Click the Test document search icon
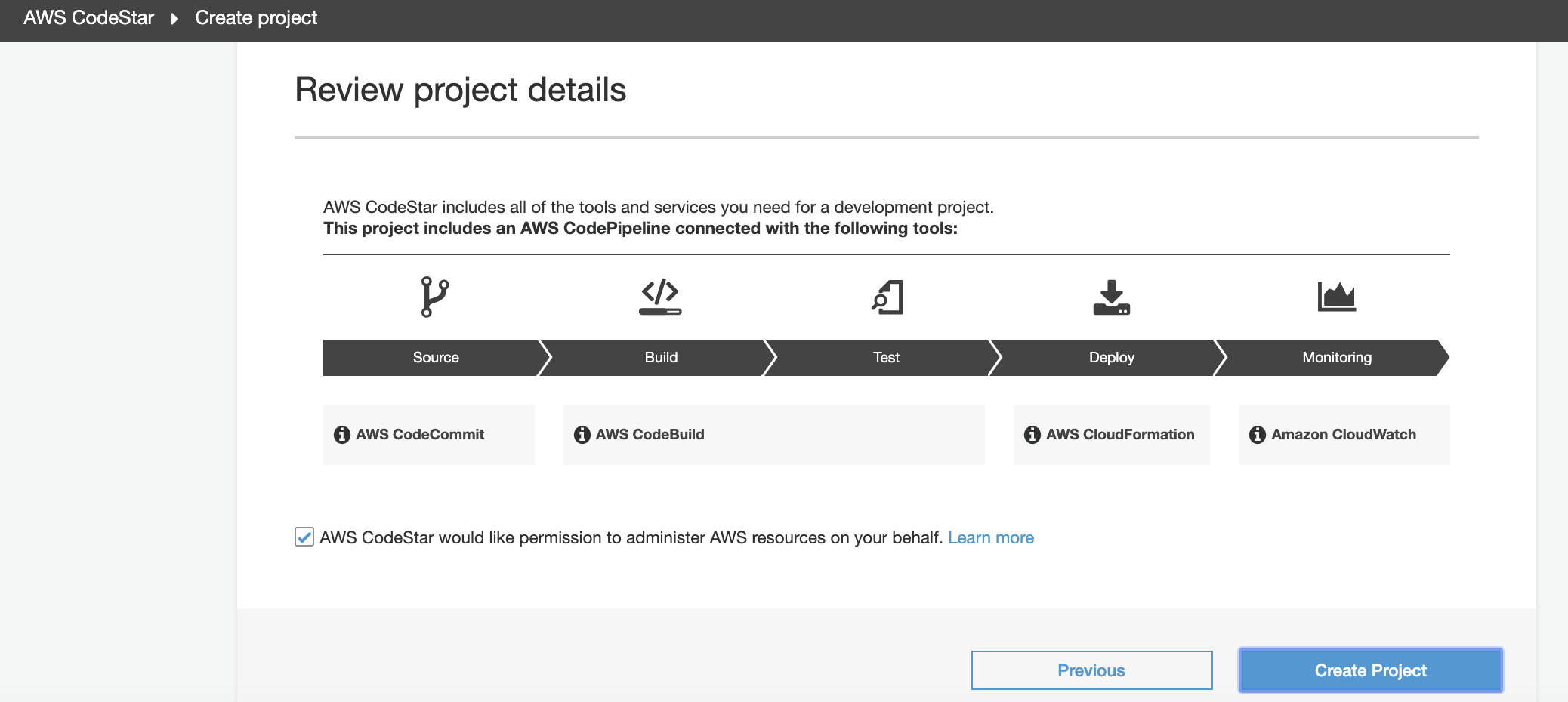The height and width of the screenshot is (702, 1568). tap(887, 297)
